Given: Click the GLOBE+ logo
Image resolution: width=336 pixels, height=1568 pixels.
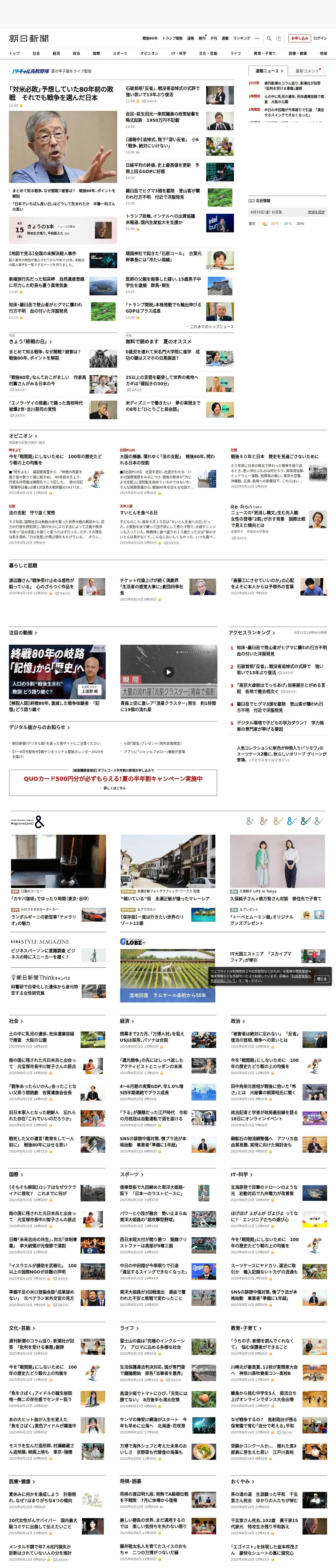Looking at the screenshot, I should tap(132, 942).
